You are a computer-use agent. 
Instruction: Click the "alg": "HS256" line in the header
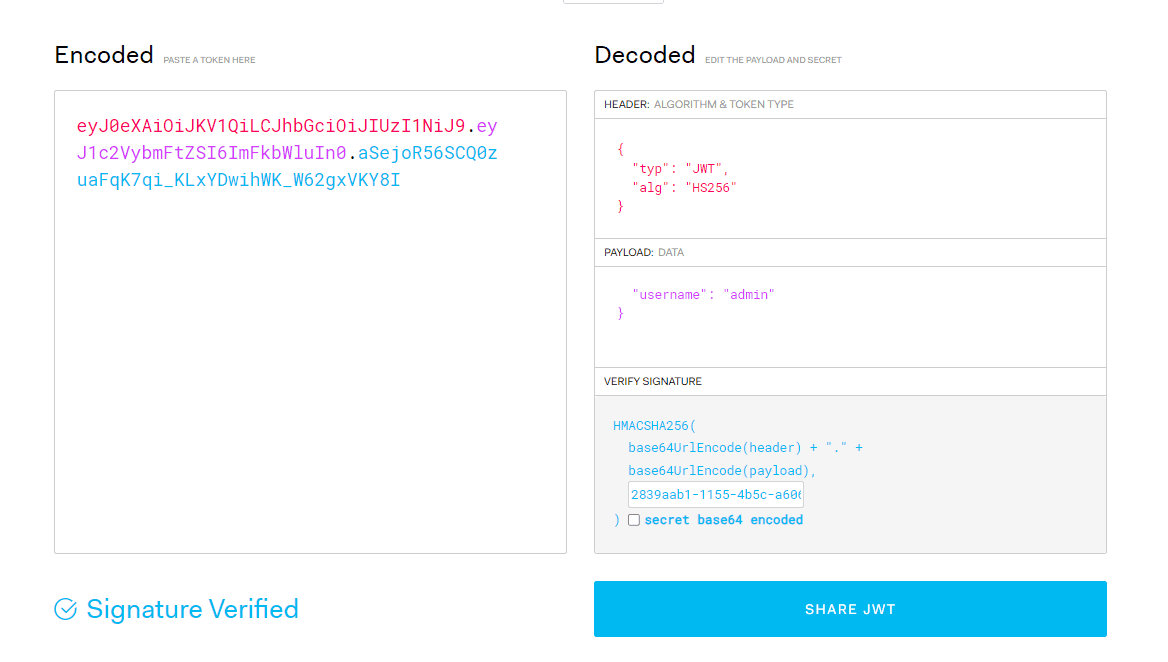(684, 187)
